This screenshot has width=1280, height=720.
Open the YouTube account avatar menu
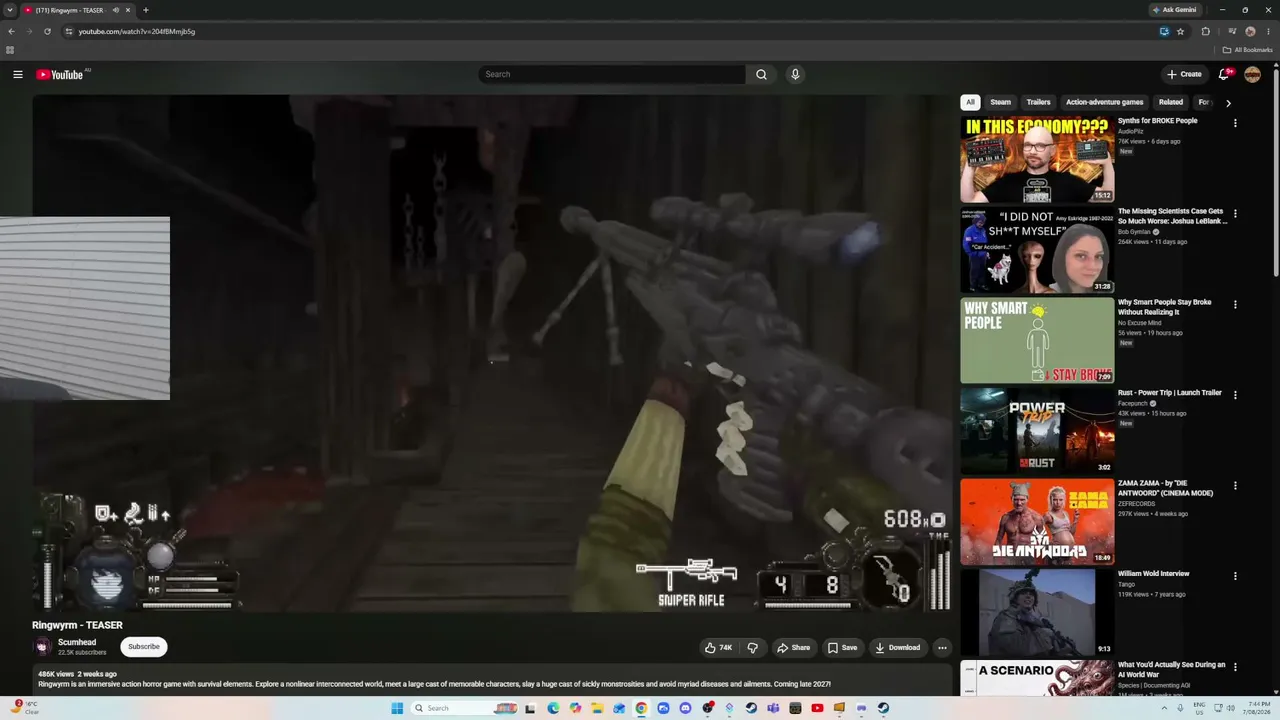click(x=1252, y=74)
